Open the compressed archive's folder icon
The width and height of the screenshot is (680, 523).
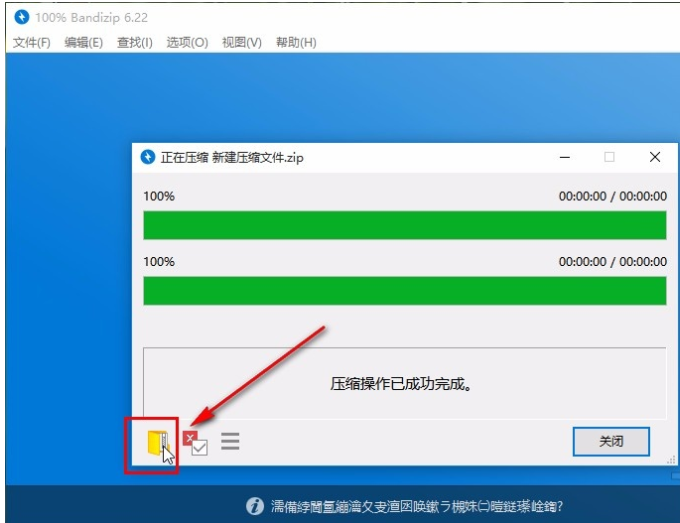click(x=157, y=443)
